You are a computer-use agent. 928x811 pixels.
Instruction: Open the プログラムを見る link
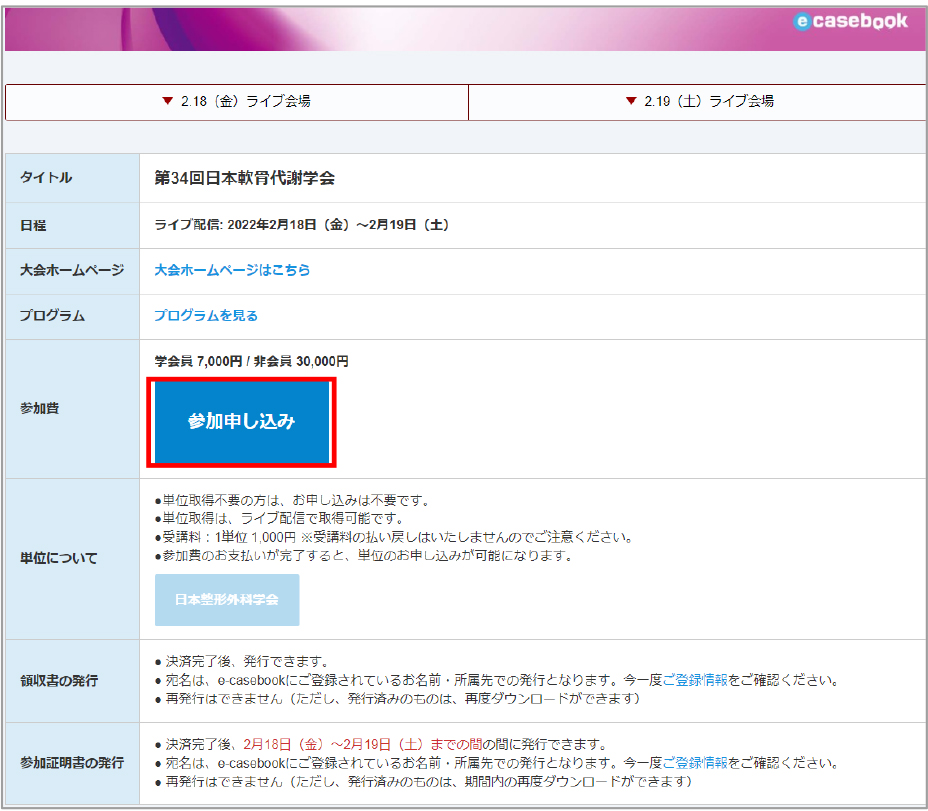(x=206, y=316)
